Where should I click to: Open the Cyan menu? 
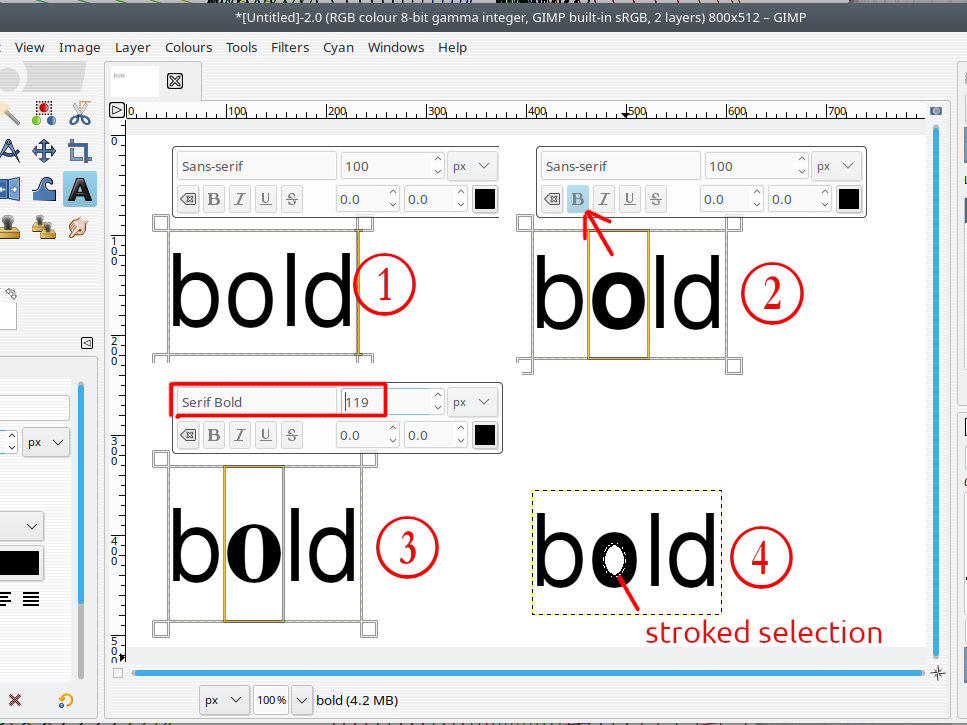[339, 47]
